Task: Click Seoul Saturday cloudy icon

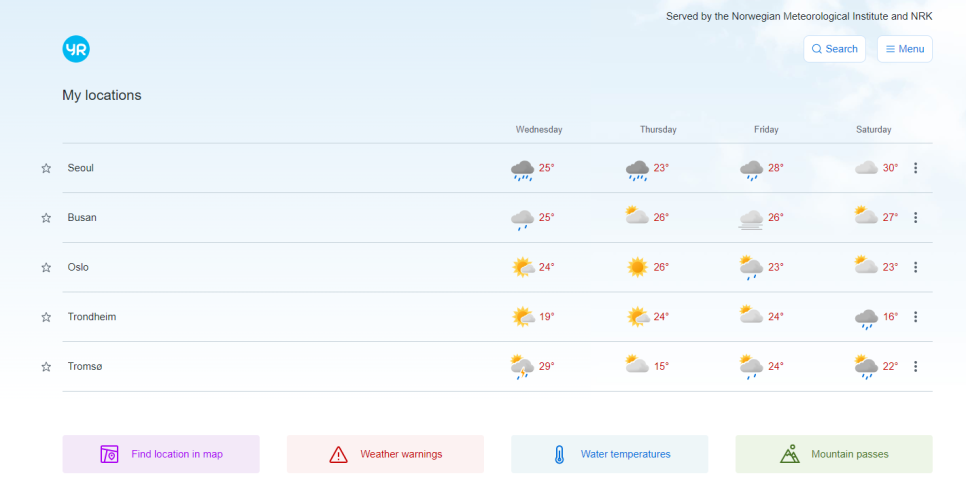Action: 866,168
